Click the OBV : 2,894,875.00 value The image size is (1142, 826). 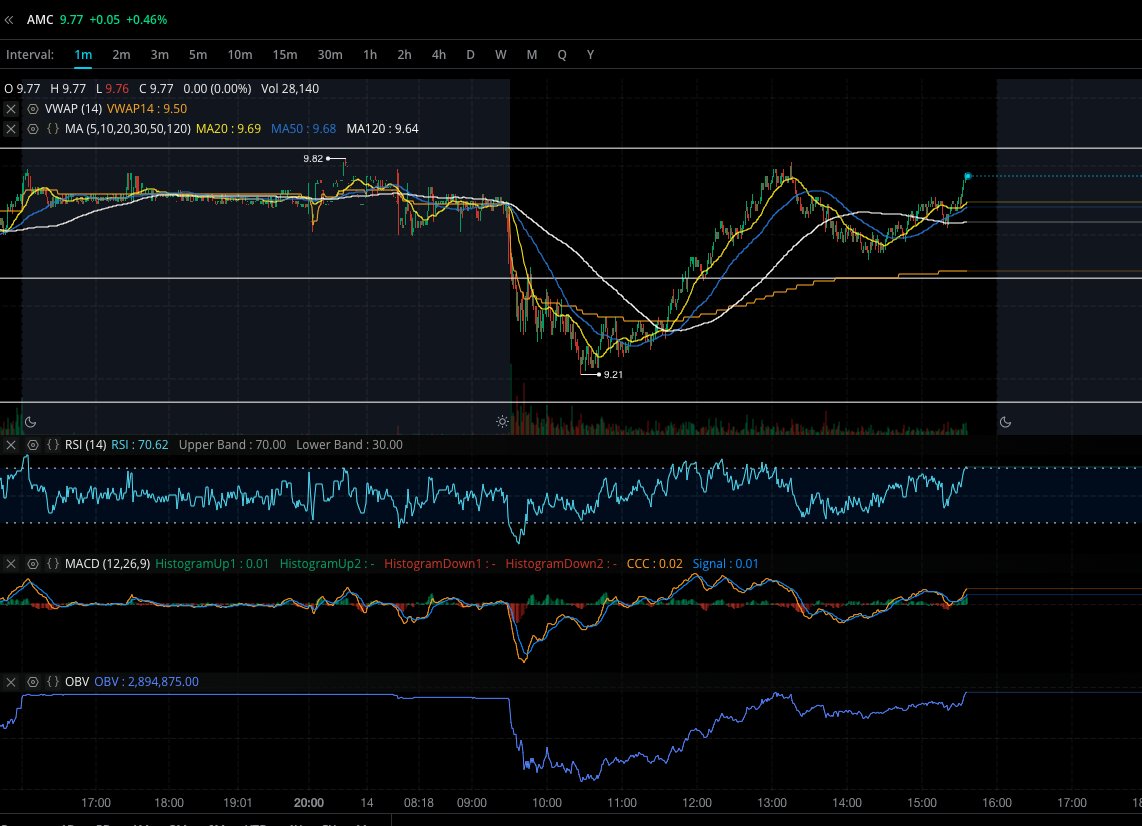point(146,682)
